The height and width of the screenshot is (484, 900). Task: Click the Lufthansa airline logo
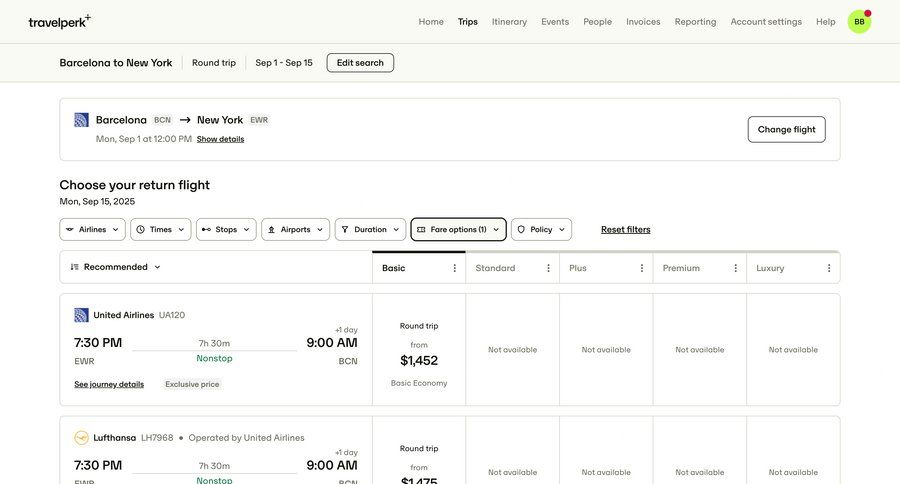[81, 438]
